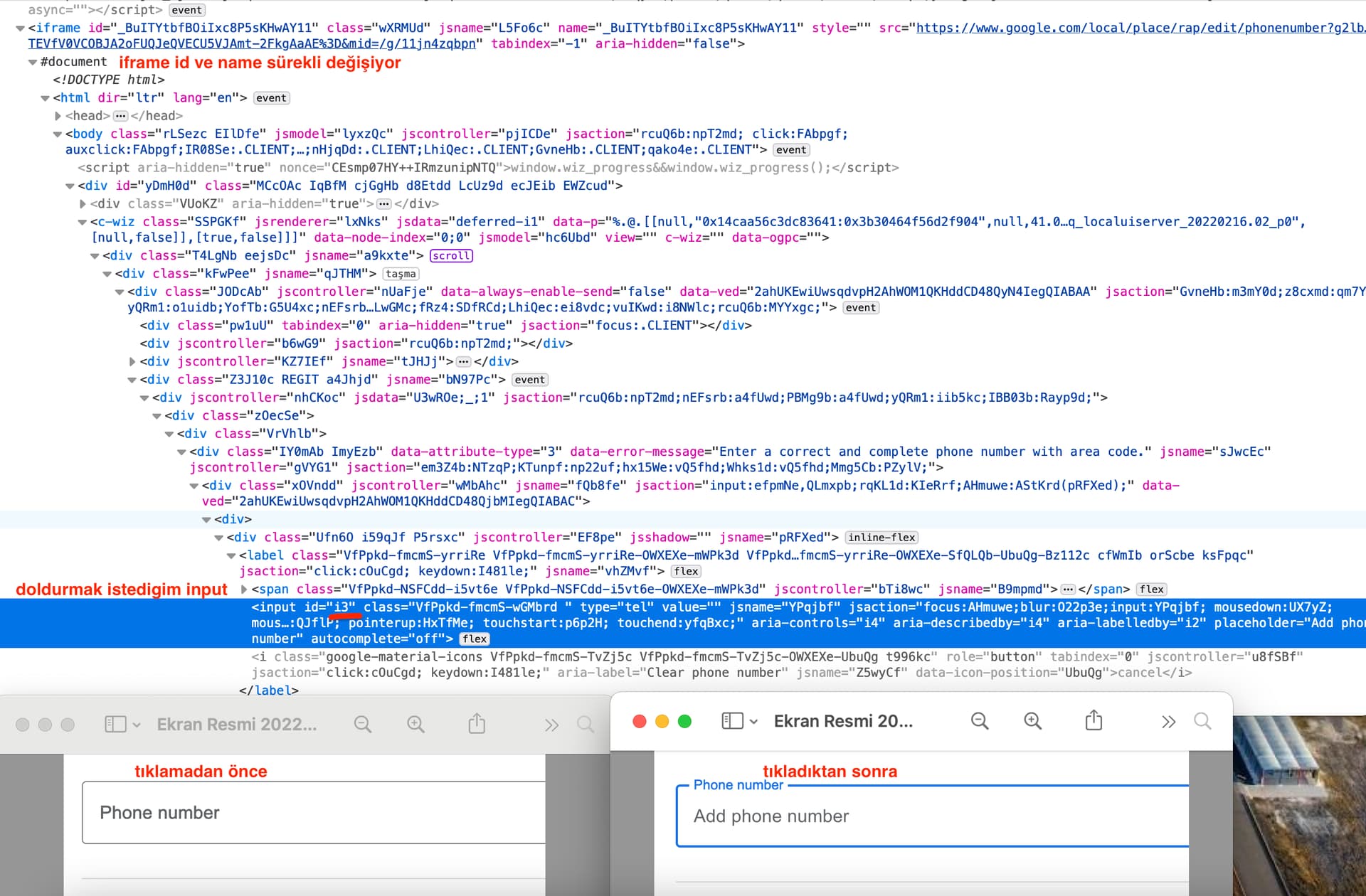
Task: Click the Ekran Resmi 20... title in front window
Action: click(843, 721)
